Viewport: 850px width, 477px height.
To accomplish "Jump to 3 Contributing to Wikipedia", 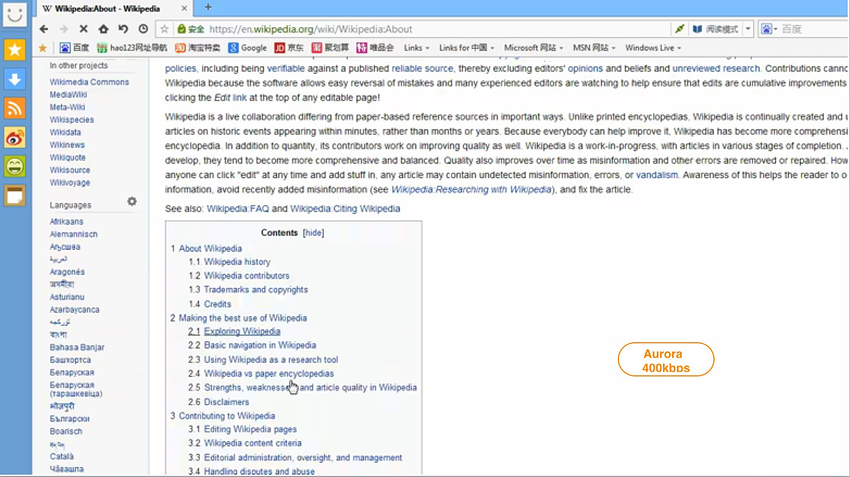I will coord(223,416).
